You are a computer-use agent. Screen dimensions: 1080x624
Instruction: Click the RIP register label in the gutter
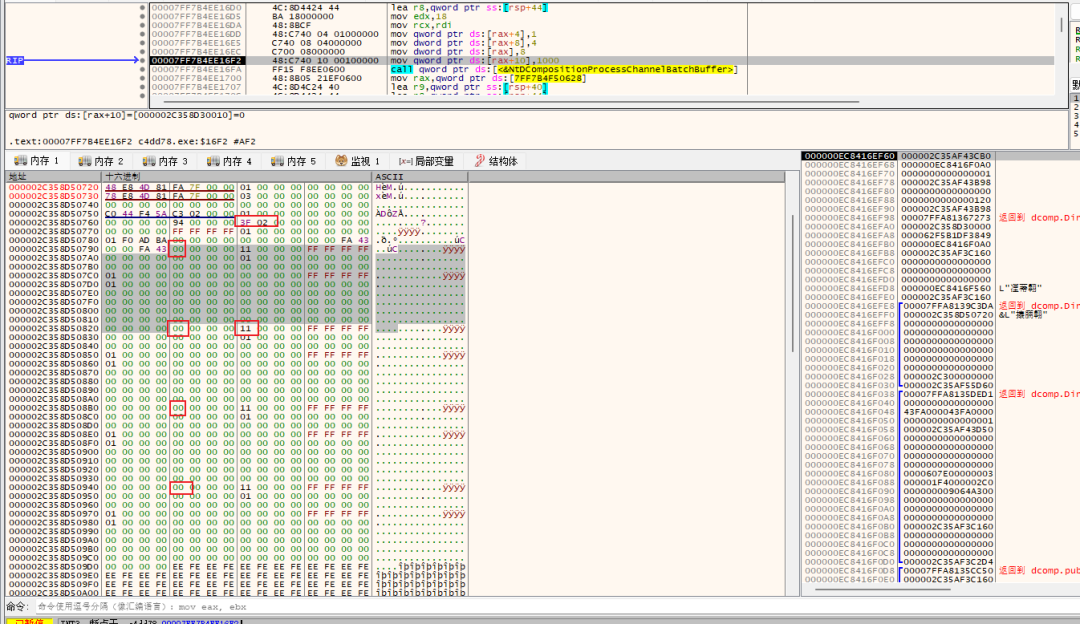coord(14,61)
